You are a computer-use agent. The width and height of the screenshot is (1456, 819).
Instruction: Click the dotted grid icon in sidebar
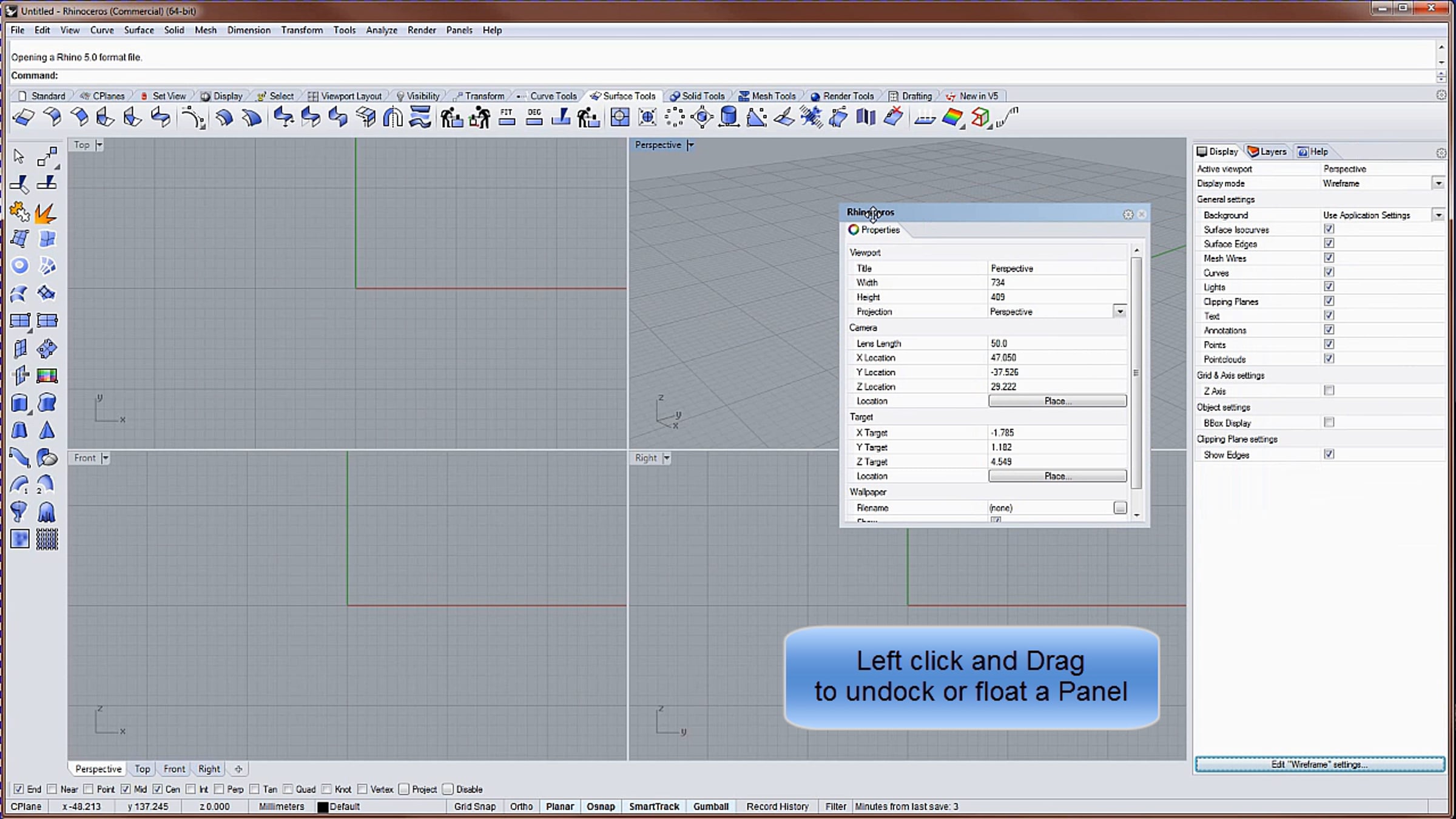pos(47,539)
